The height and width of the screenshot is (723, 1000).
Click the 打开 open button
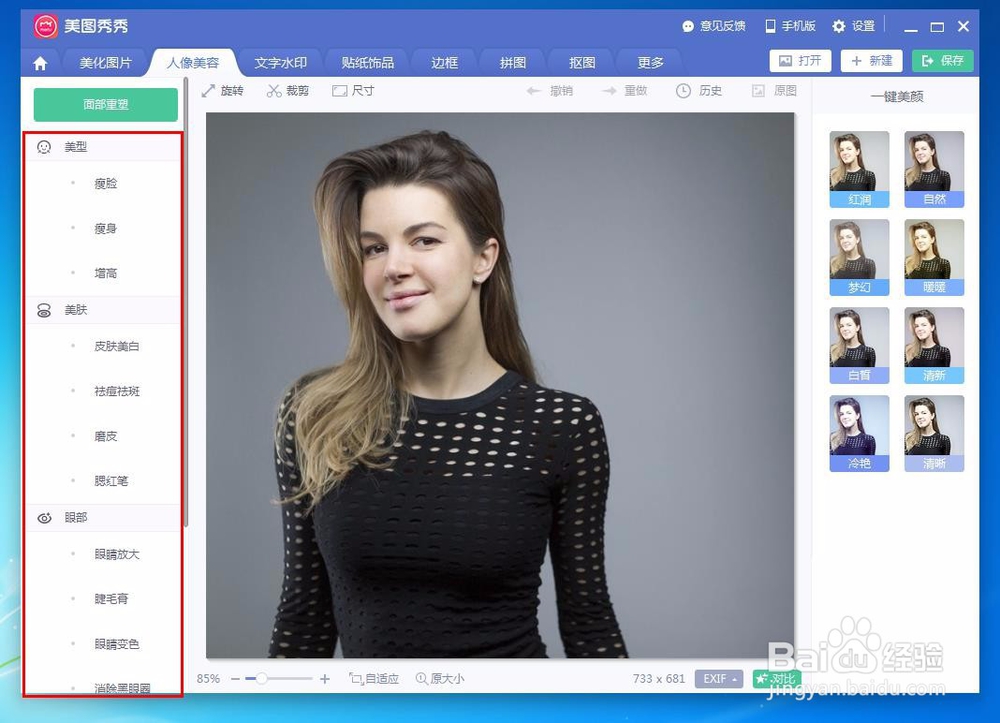pyautogui.click(x=800, y=61)
